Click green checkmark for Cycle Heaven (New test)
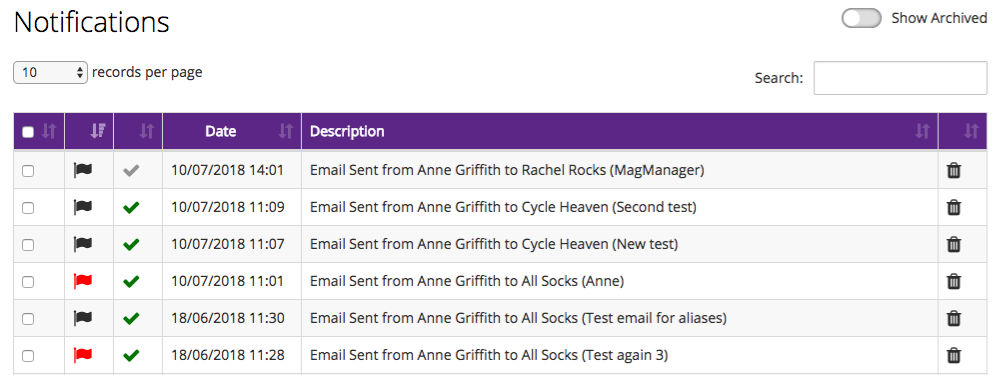Viewport: 1001px width, 375px height. tap(131, 244)
